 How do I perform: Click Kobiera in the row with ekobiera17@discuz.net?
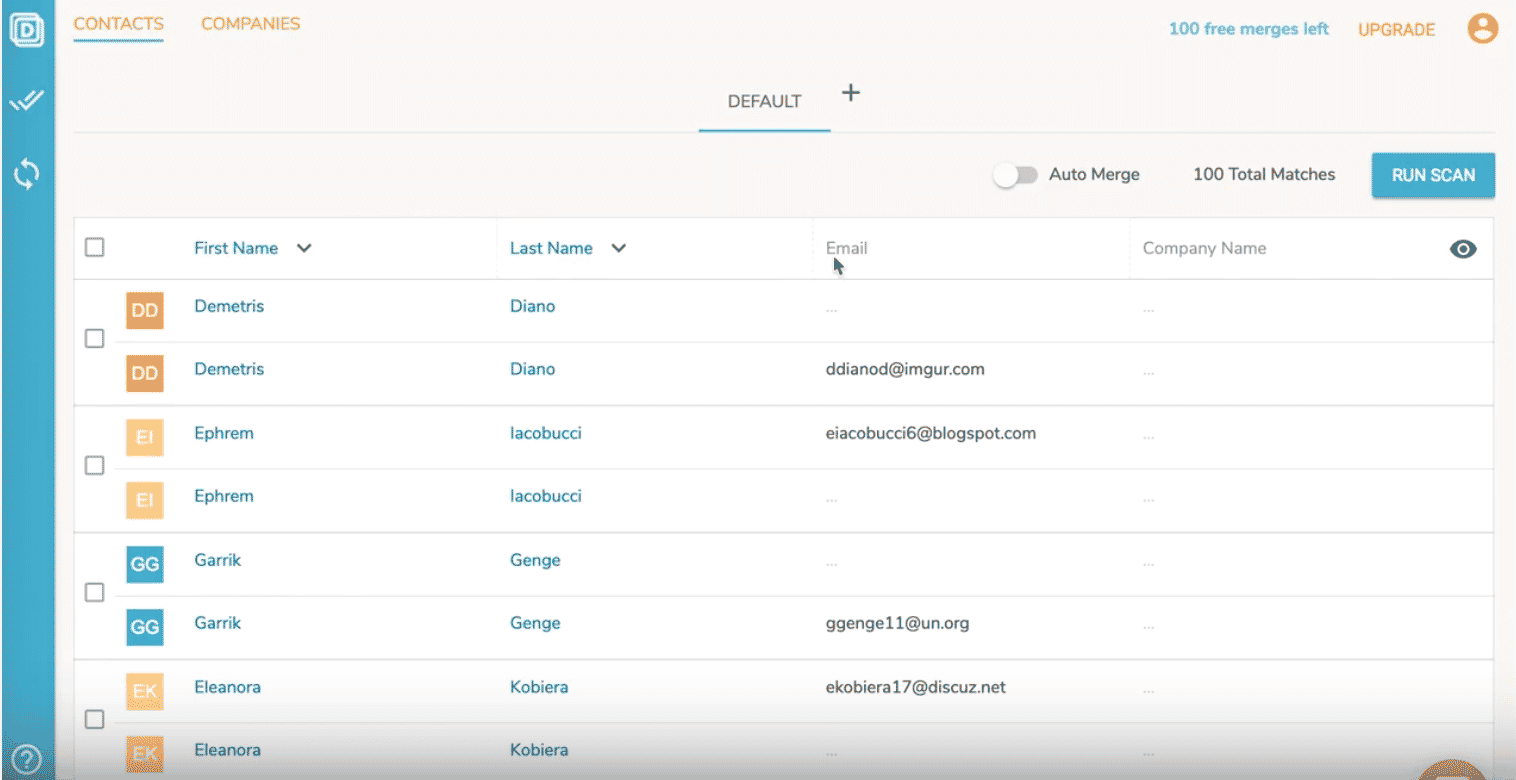[539, 687]
